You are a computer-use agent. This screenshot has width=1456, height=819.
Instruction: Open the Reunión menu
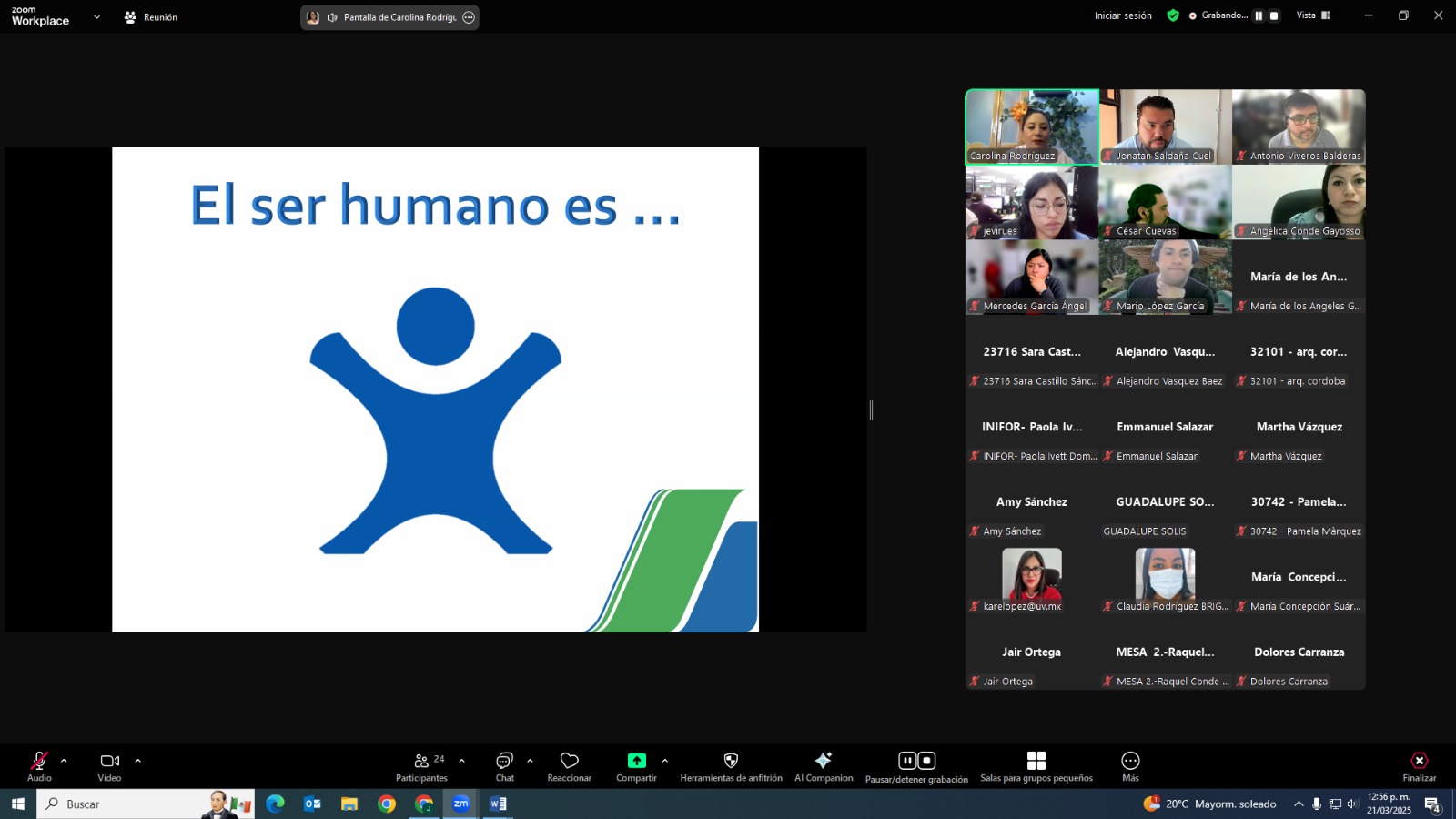pos(151,15)
